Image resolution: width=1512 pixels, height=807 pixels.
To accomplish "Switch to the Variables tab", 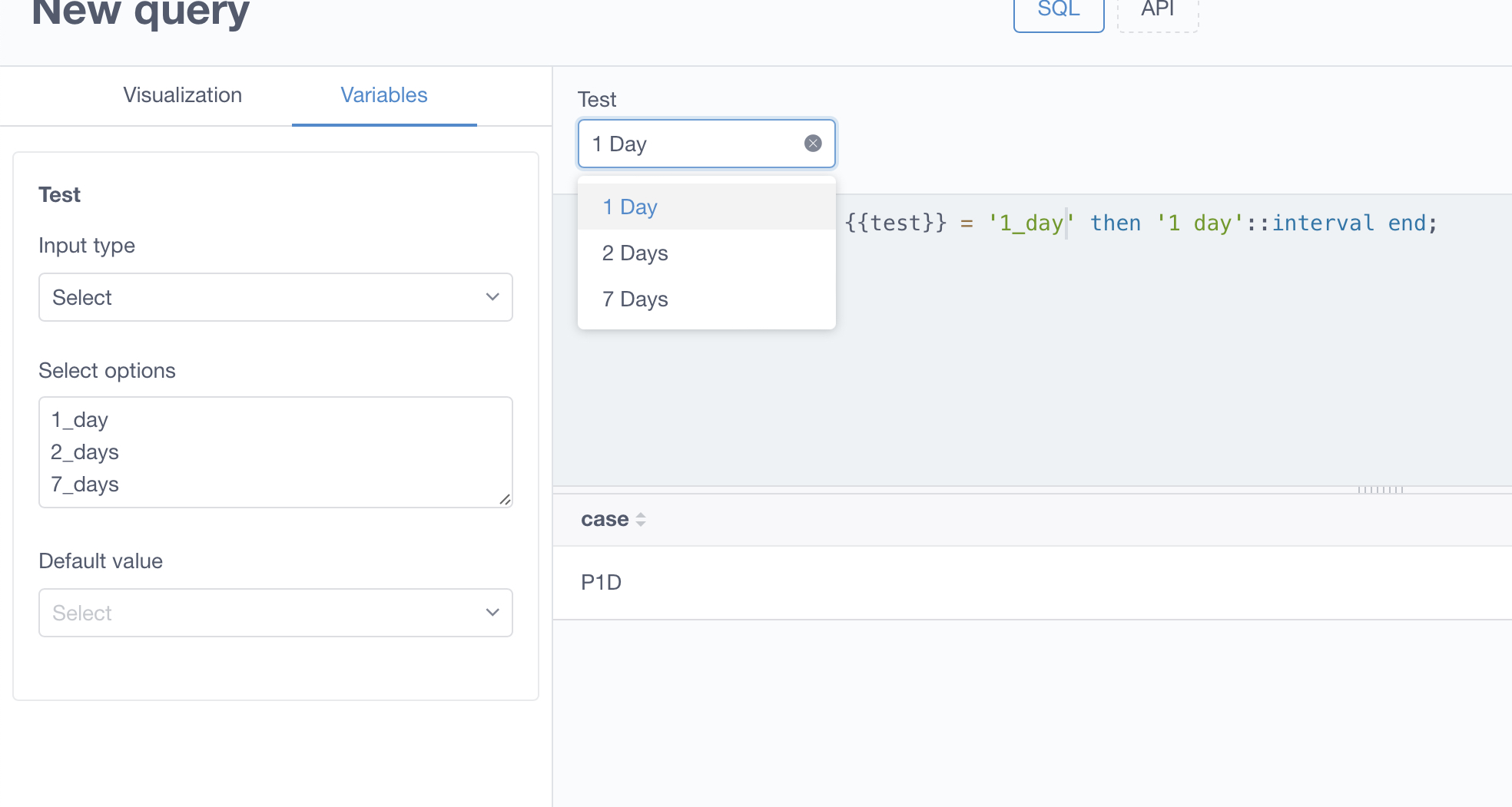I will click(x=383, y=95).
